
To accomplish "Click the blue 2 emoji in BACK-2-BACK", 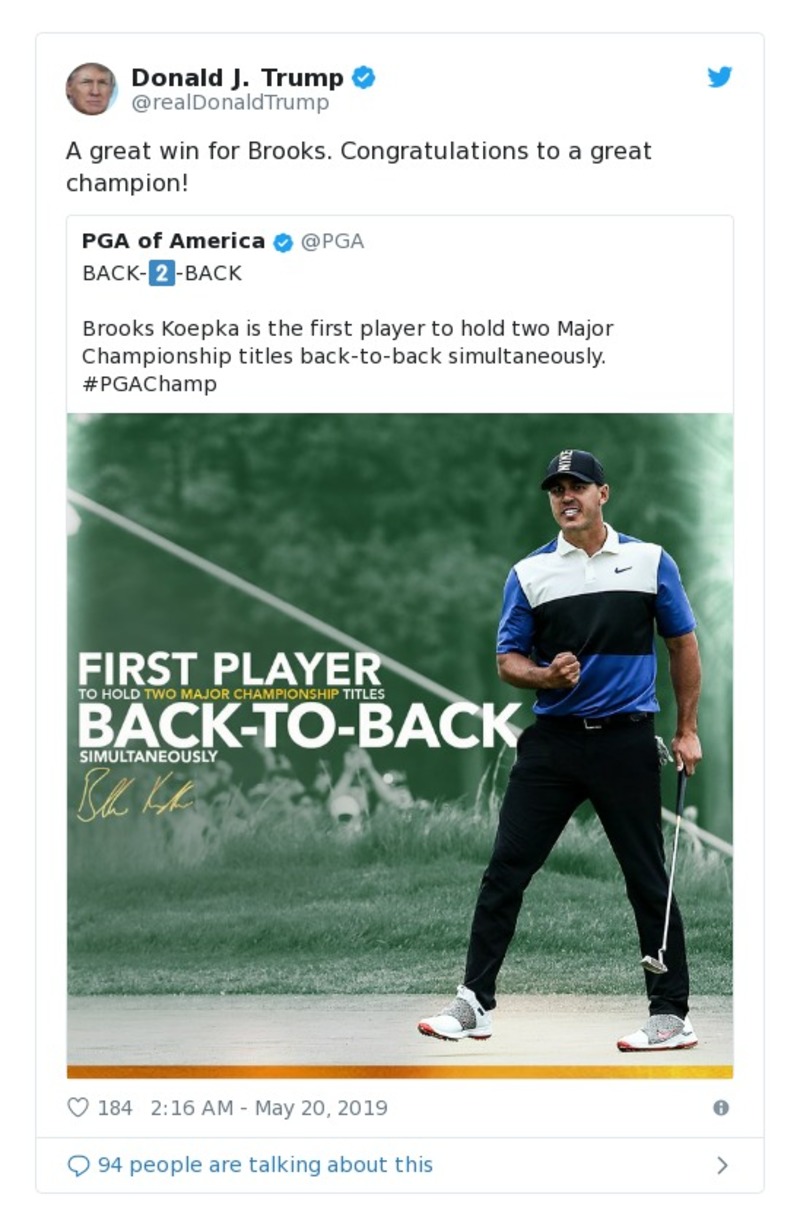I will pos(162,273).
